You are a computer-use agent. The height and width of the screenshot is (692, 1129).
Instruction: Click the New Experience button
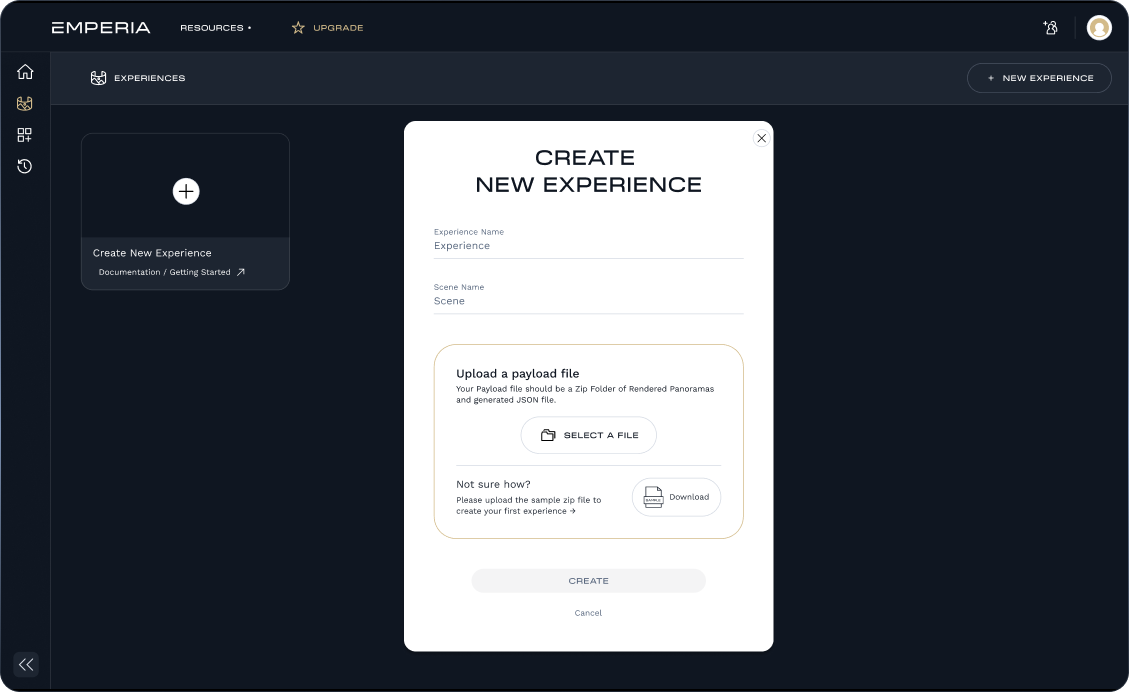coord(1039,78)
